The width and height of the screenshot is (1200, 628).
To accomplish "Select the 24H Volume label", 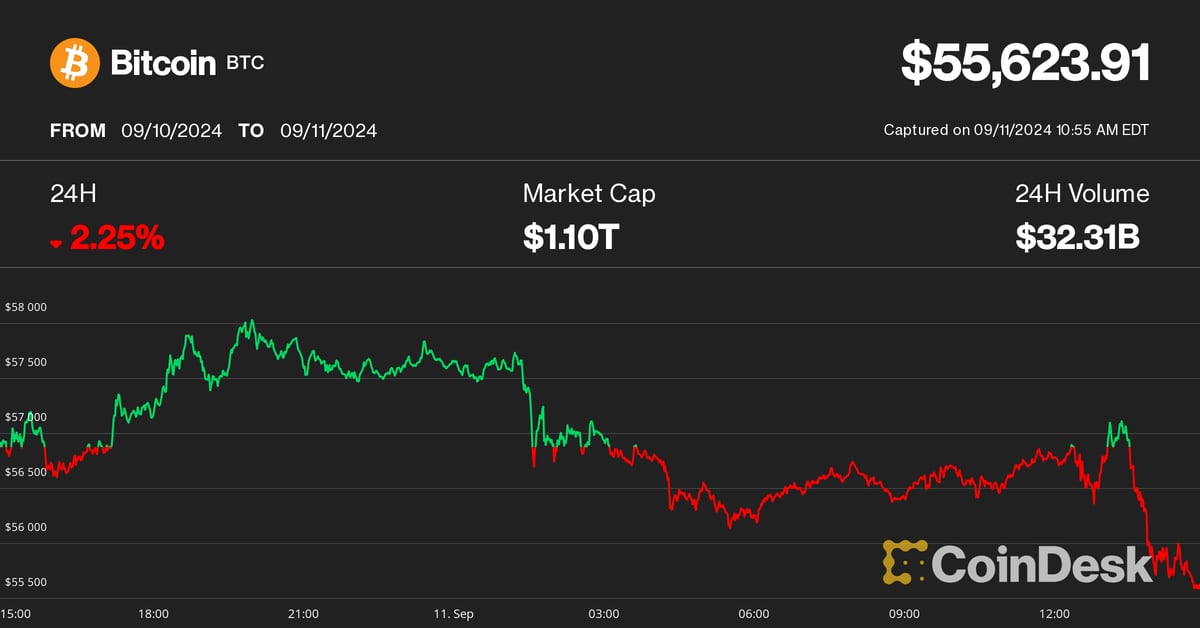I will pos(1082,194).
